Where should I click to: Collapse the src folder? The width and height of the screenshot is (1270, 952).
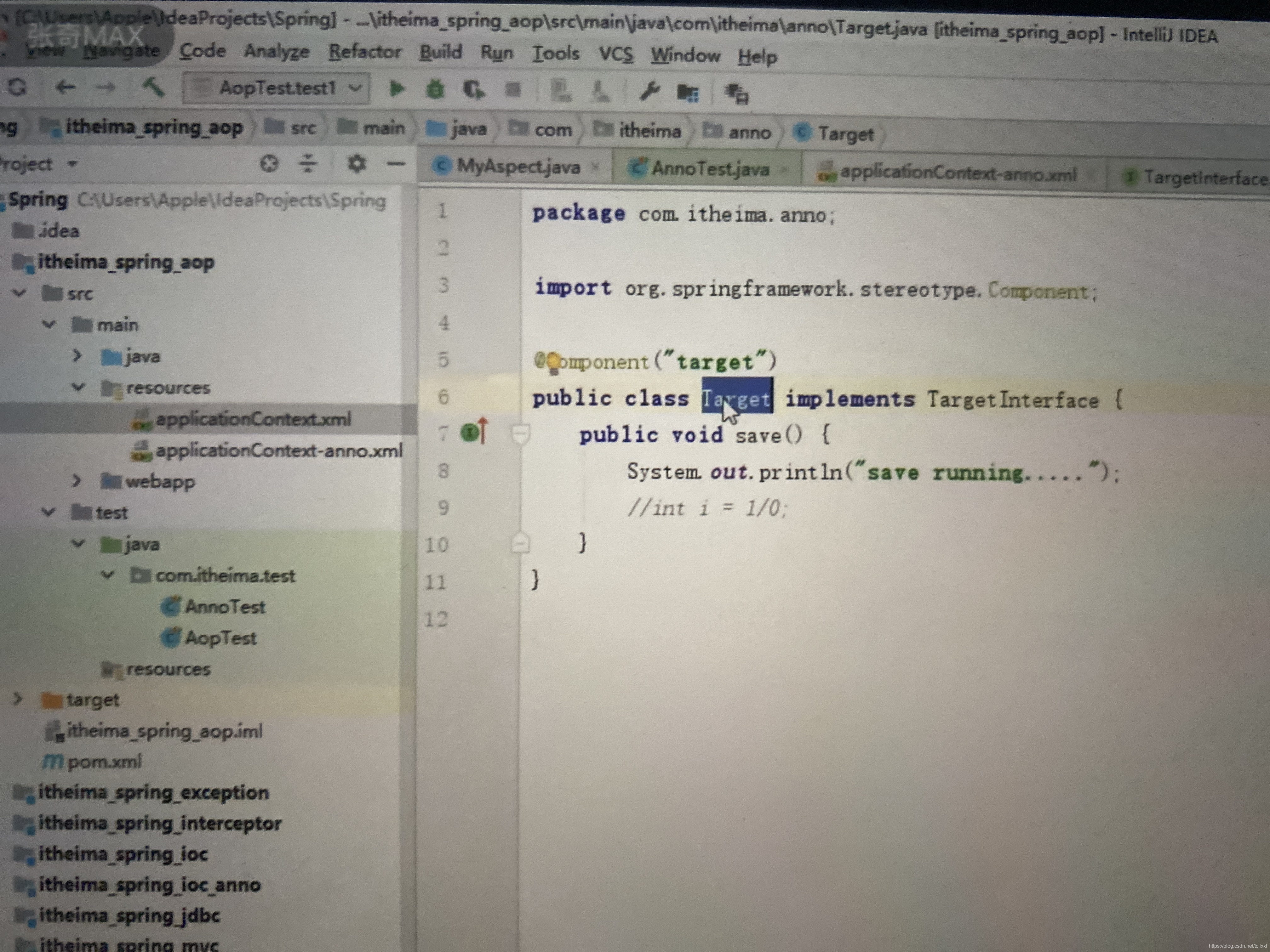tap(20, 293)
